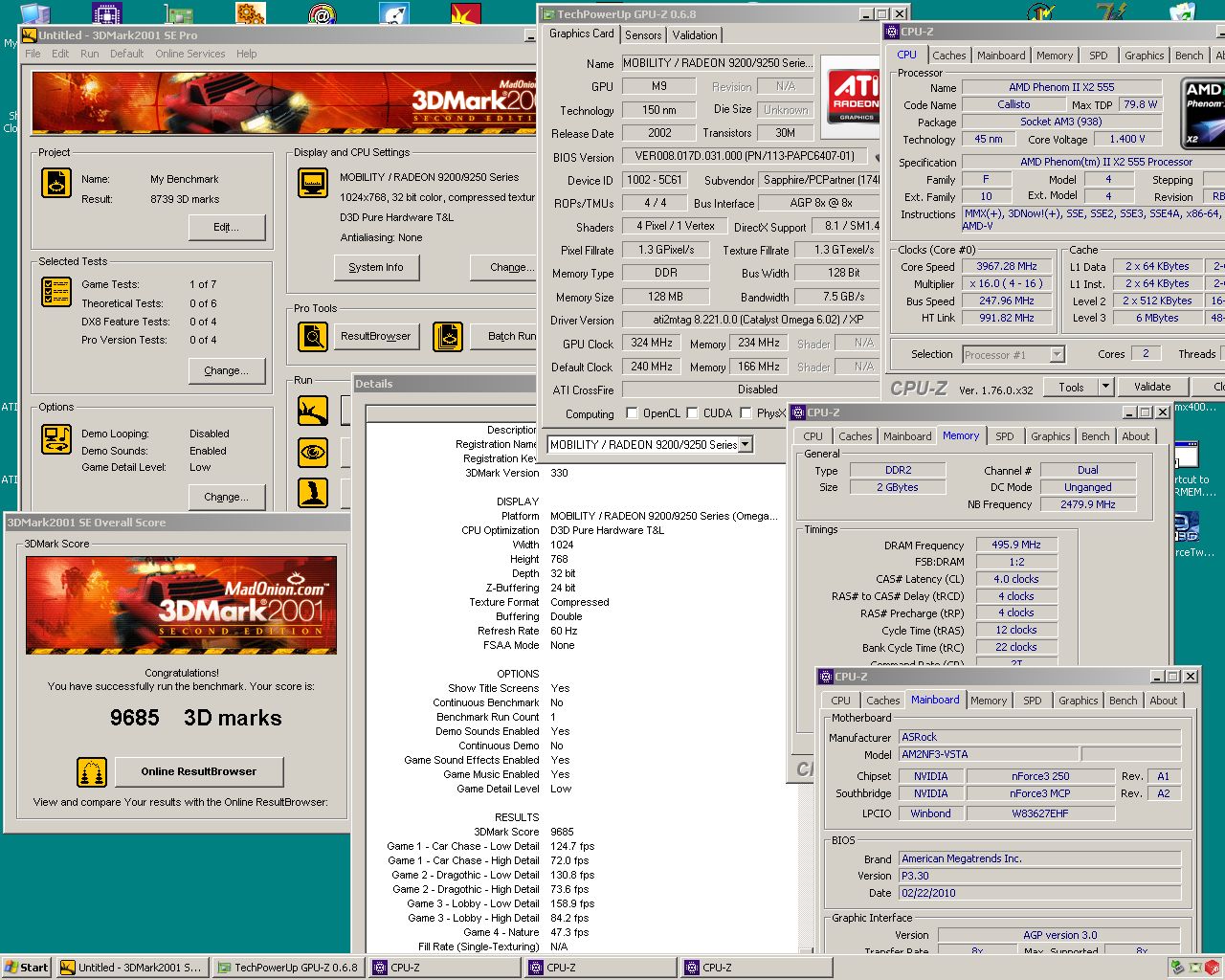Click the motherboard Model AM2NF3-VSTA field
1225x980 pixels.
(988, 754)
